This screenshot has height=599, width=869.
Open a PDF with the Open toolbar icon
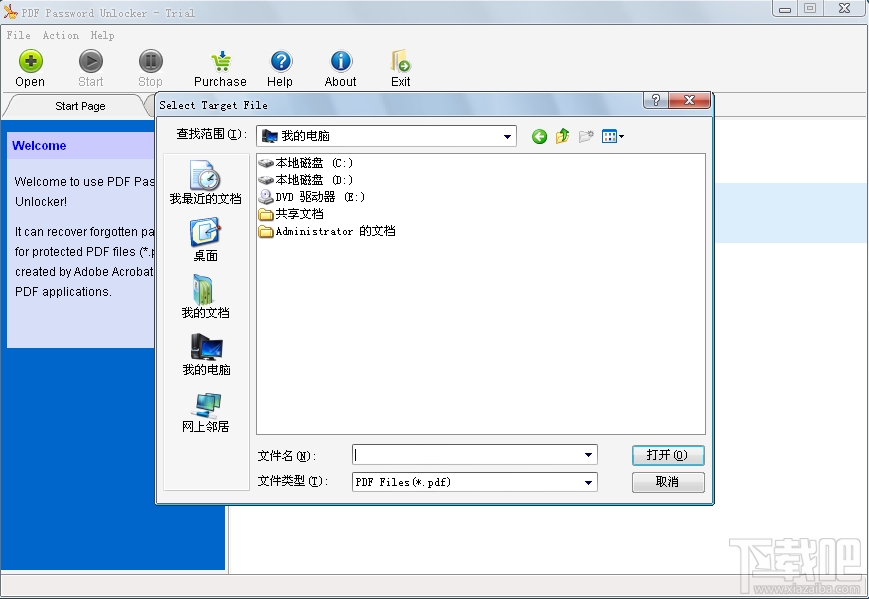[30, 66]
